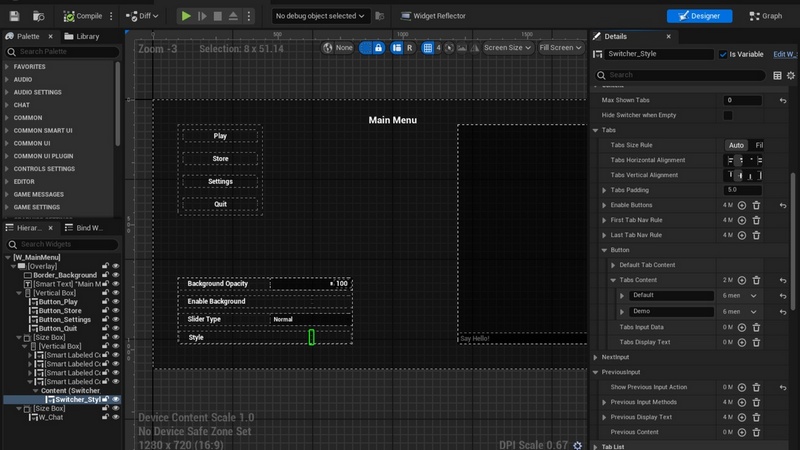Click the Background Opacity value slider

pyautogui.click(x=310, y=284)
